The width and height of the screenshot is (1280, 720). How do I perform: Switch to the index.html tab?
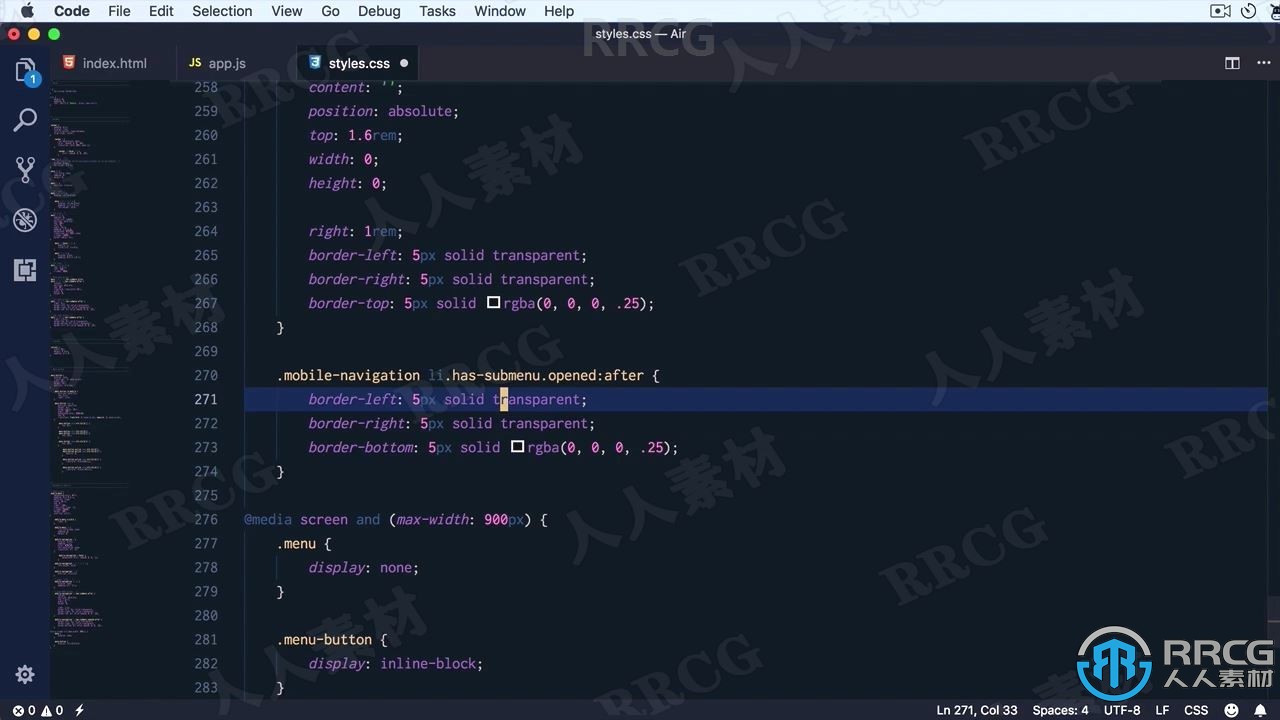(113, 63)
